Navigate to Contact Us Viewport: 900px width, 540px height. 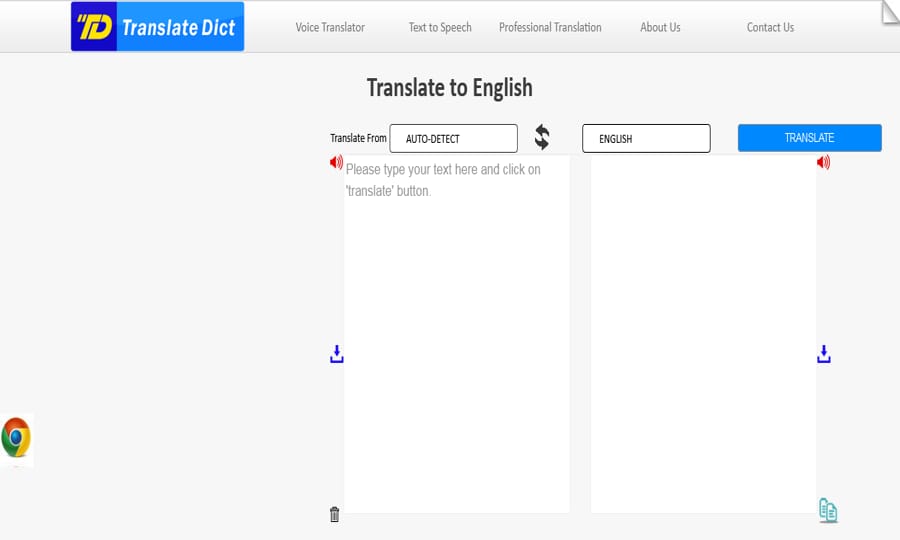click(770, 27)
